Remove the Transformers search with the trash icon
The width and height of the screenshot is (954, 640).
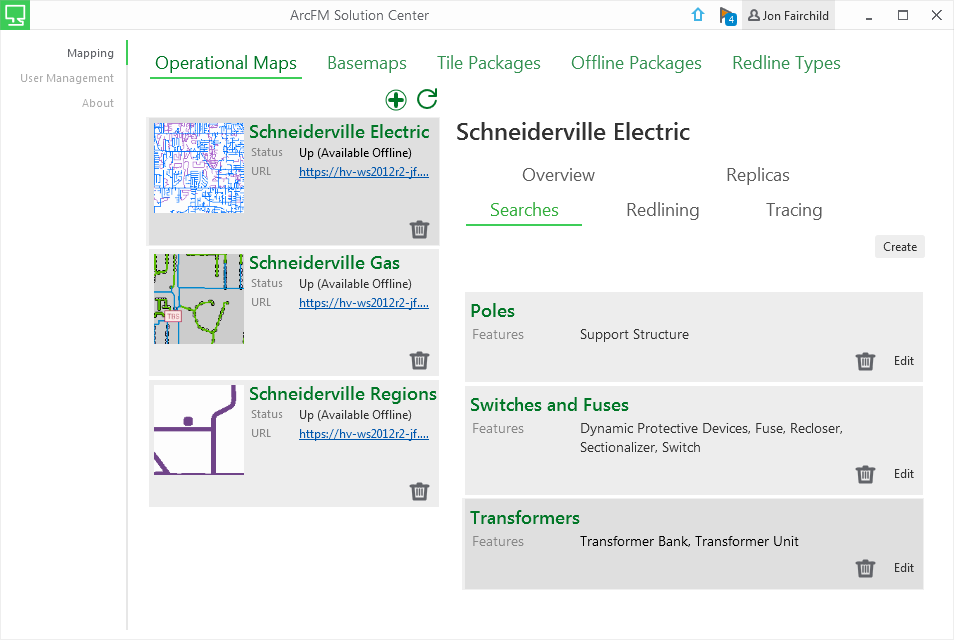tap(865, 568)
